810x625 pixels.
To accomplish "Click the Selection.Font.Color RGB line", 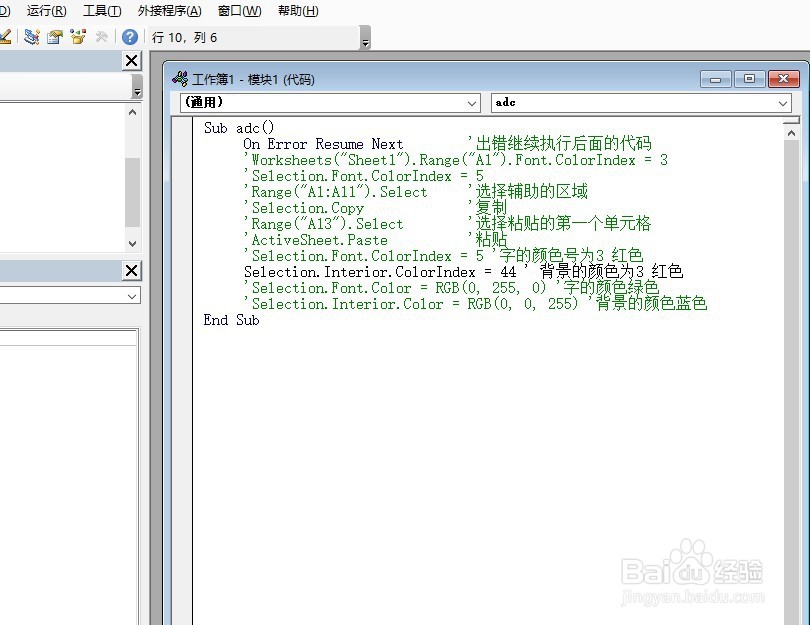I will click(x=451, y=288).
